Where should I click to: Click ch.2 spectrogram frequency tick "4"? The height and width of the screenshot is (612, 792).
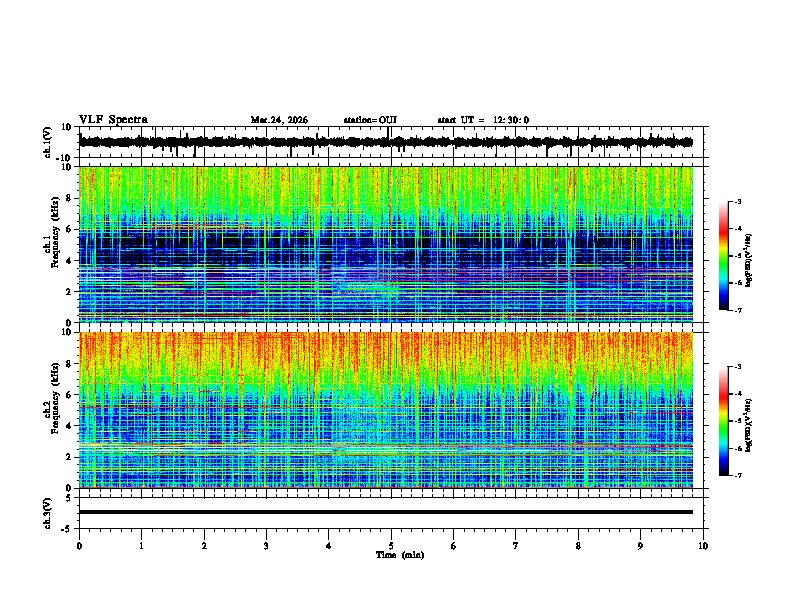70,426
